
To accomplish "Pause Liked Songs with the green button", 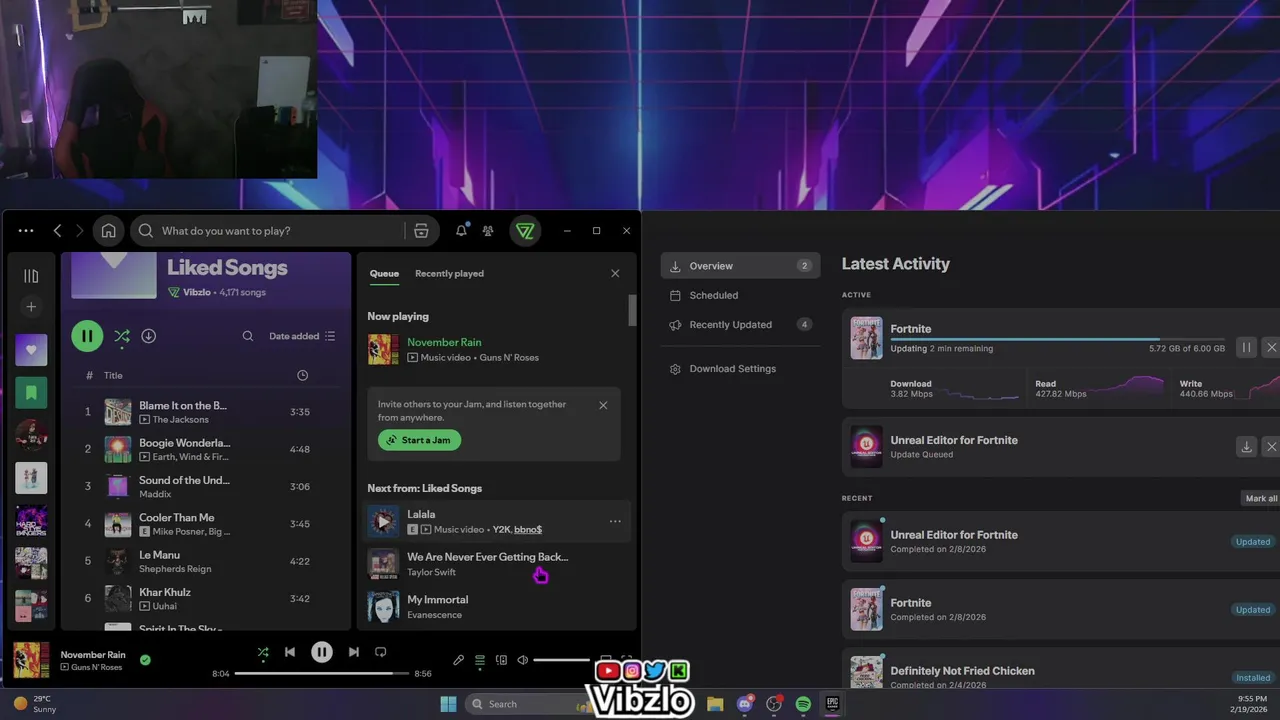I will pos(87,336).
